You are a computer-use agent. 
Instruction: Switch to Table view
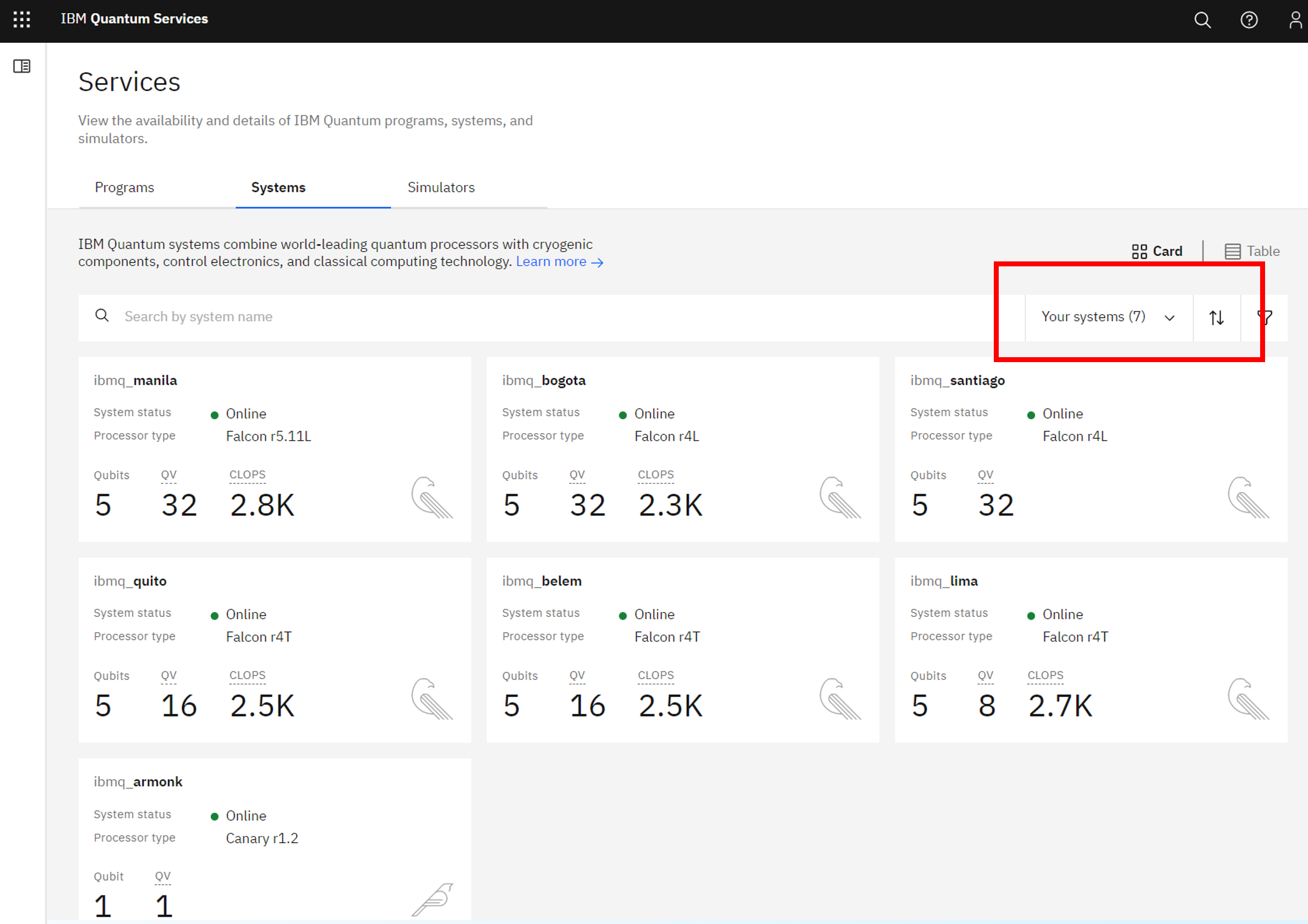(1252, 251)
